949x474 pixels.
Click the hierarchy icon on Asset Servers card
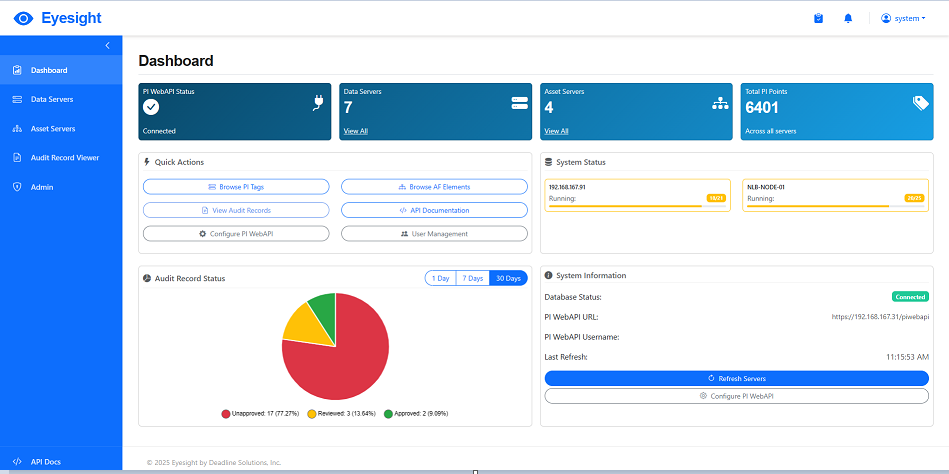720,103
